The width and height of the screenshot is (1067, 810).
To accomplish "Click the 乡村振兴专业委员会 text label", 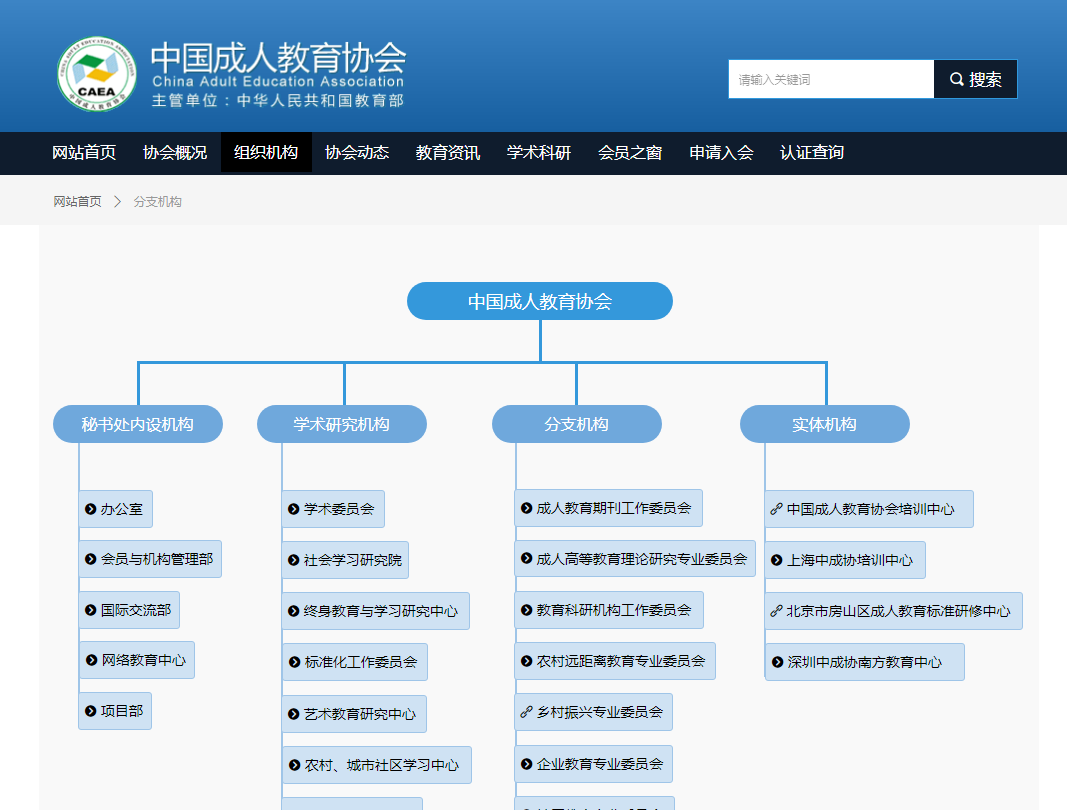I will coord(600,712).
